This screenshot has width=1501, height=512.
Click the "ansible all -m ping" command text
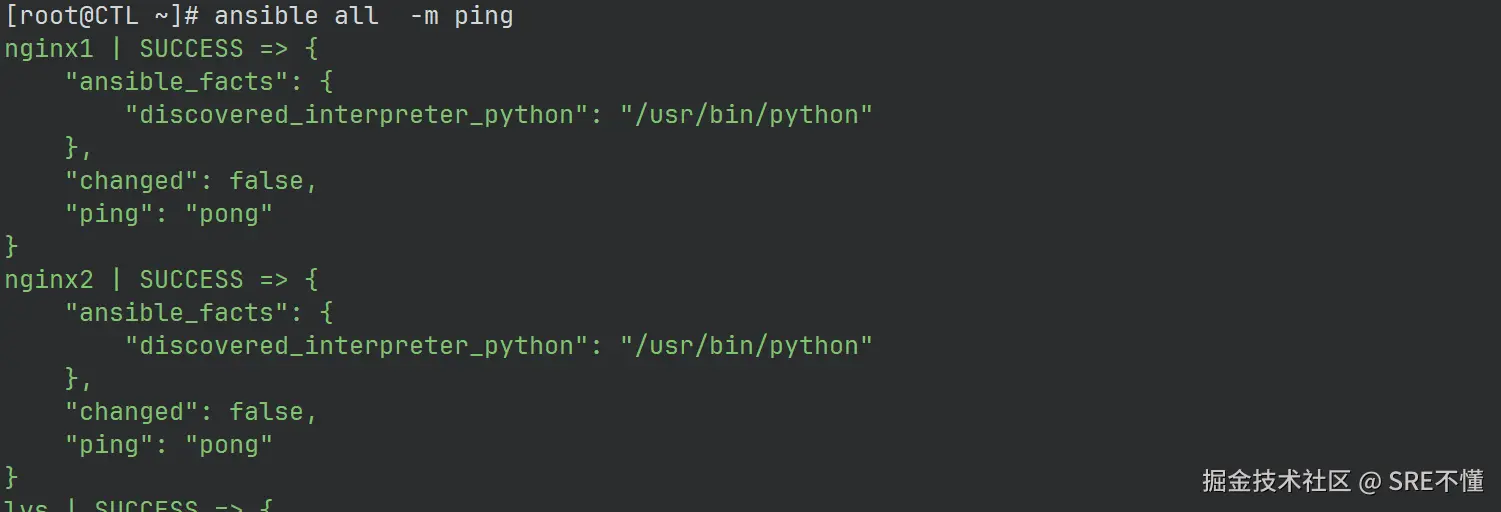(363, 16)
